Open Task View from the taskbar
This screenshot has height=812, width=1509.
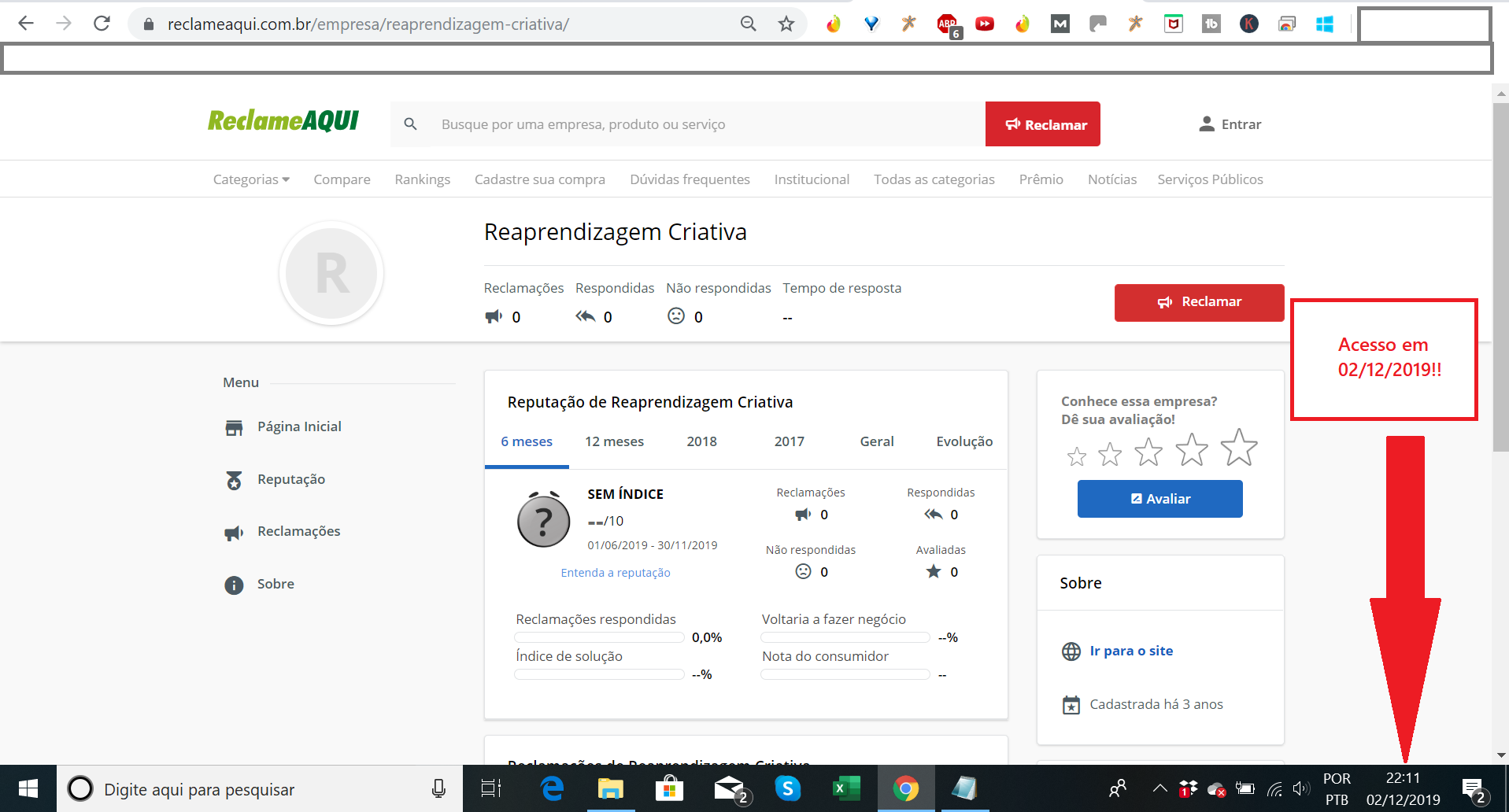(x=490, y=788)
